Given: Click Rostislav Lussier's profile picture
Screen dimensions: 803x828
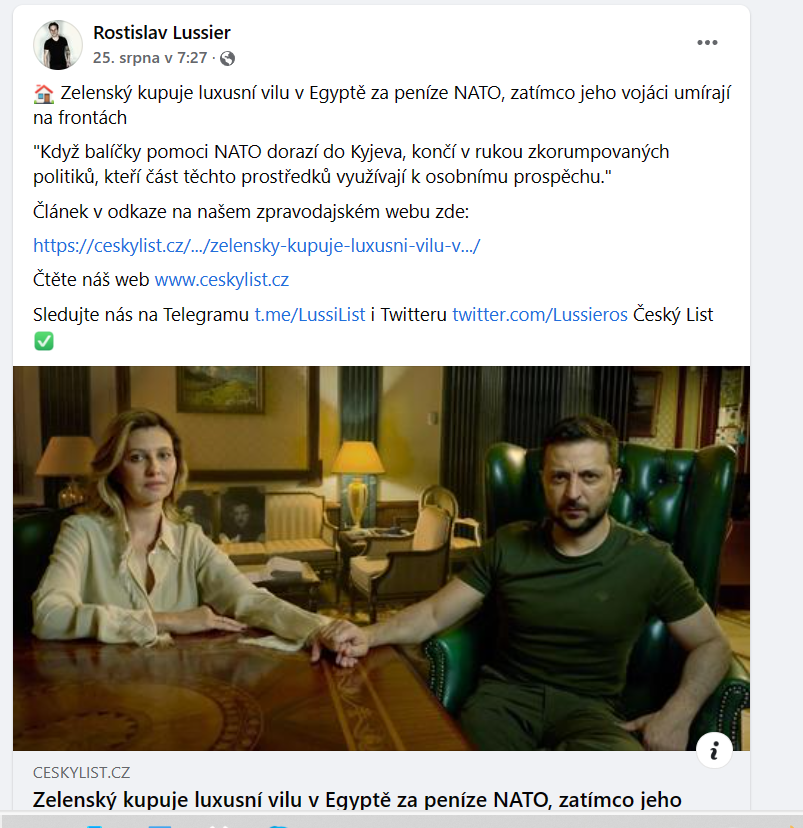Looking at the screenshot, I should 58,45.
